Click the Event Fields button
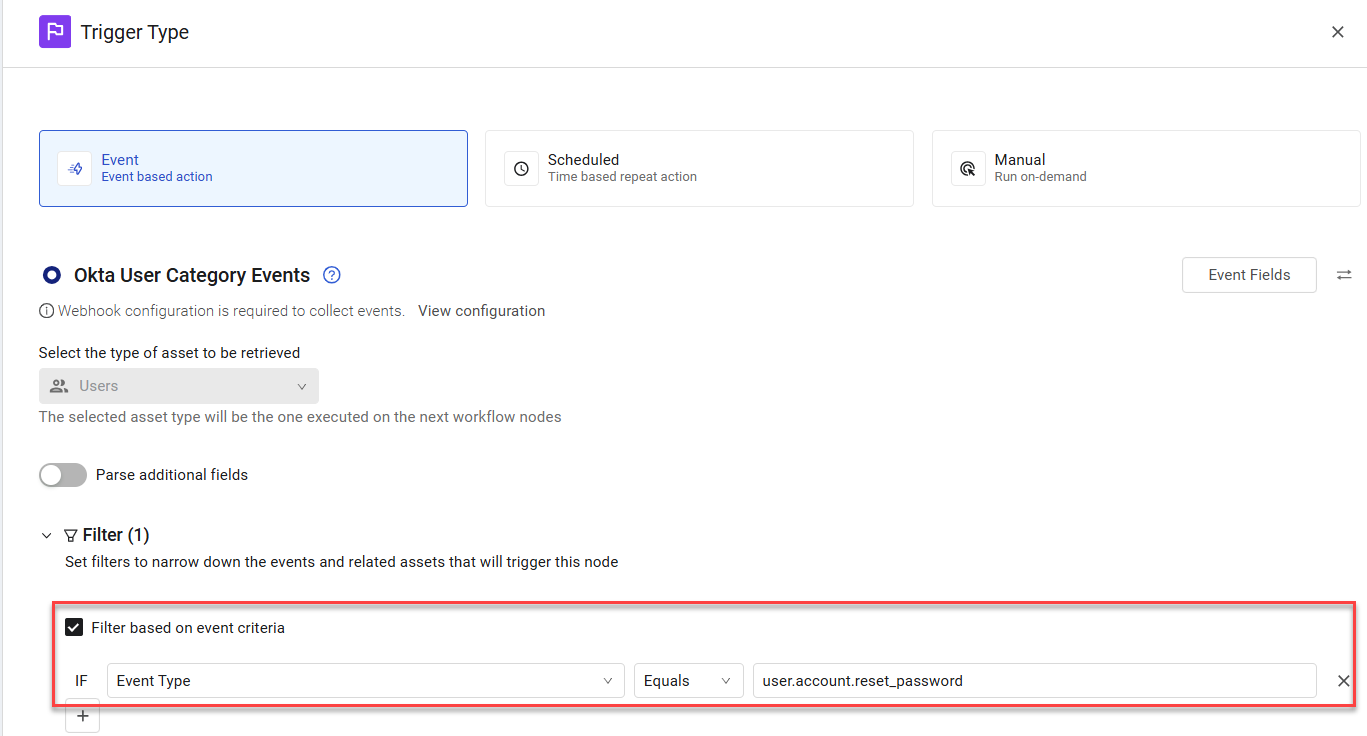Screen dimensions: 1367x736 point(1249,275)
